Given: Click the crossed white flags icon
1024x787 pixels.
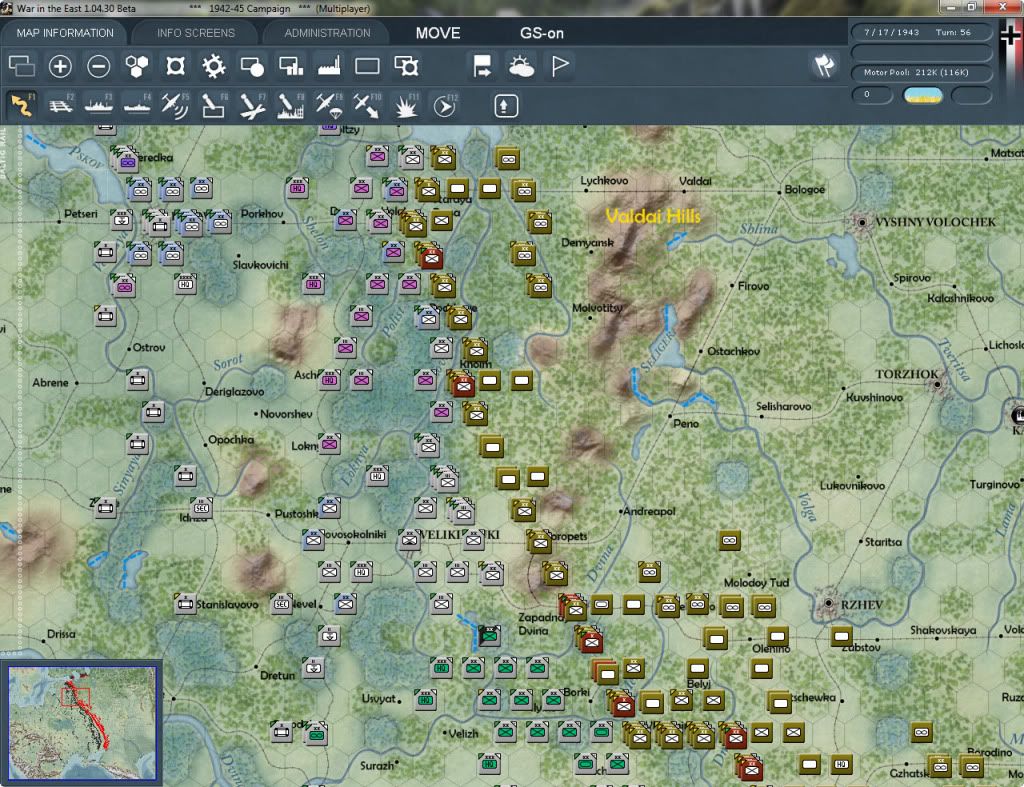Looking at the screenshot, I should (824, 65).
